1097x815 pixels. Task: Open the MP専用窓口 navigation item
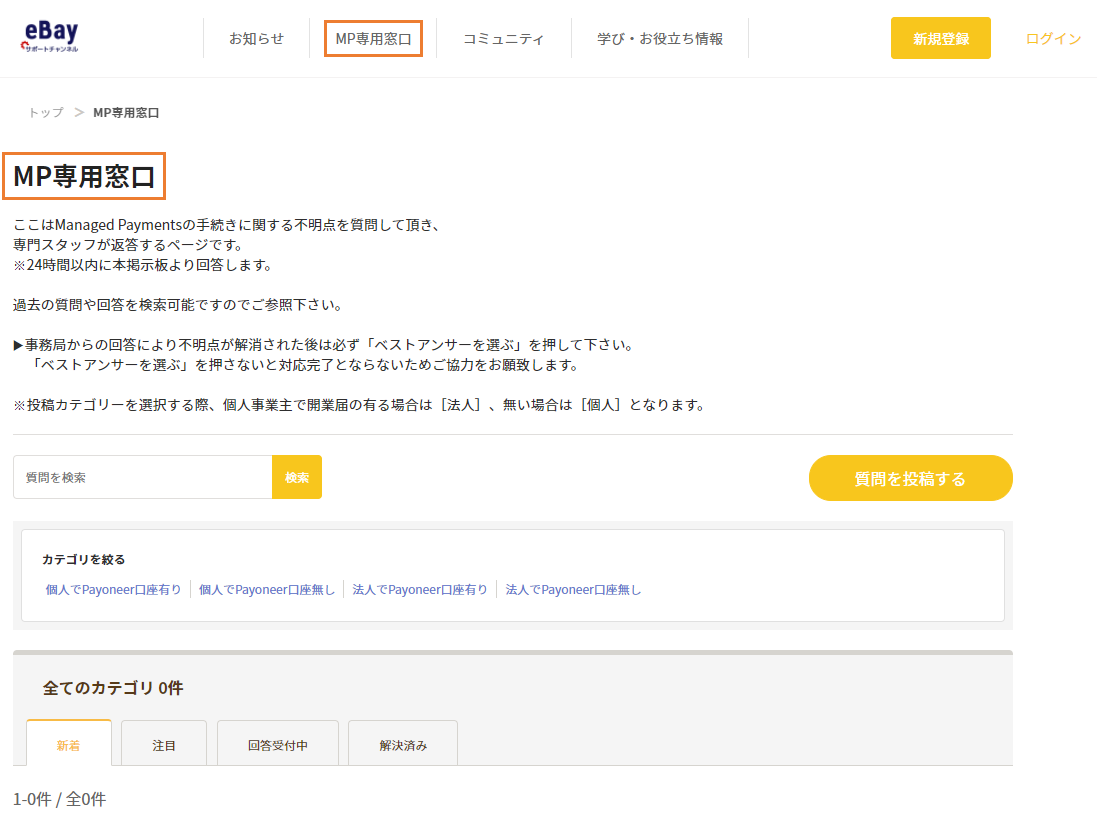coord(373,38)
